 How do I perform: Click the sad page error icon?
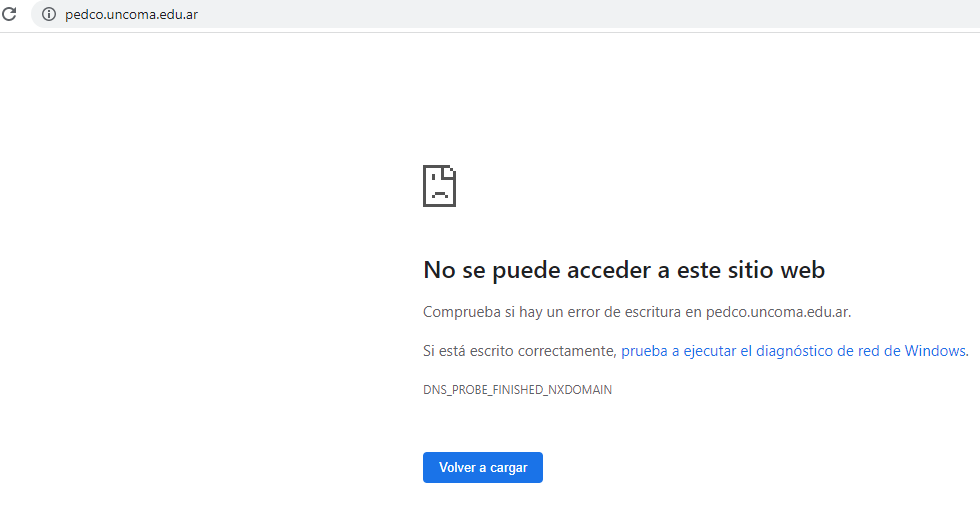click(439, 186)
